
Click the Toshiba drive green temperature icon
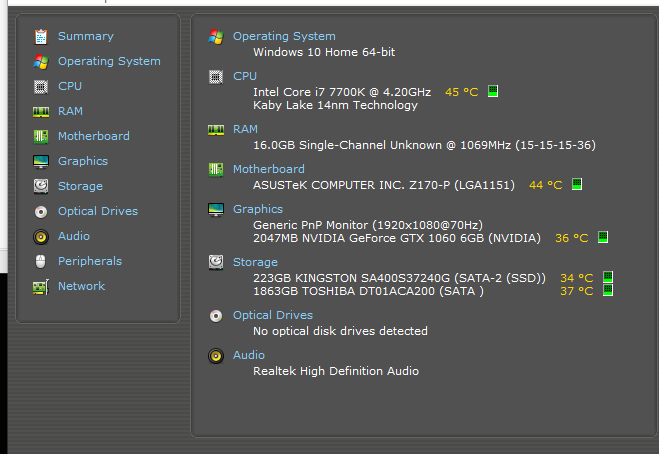(607, 291)
